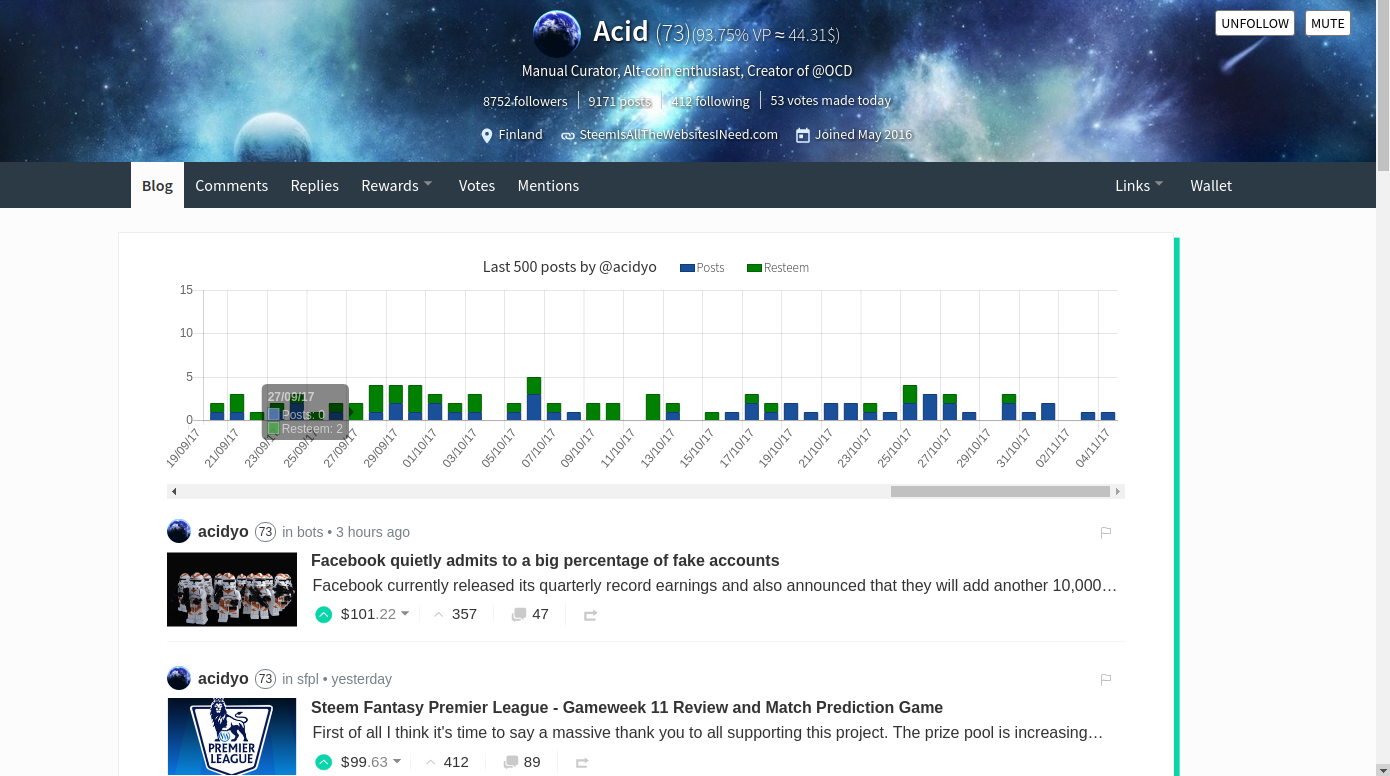Switch to the Blog tab

157,185
